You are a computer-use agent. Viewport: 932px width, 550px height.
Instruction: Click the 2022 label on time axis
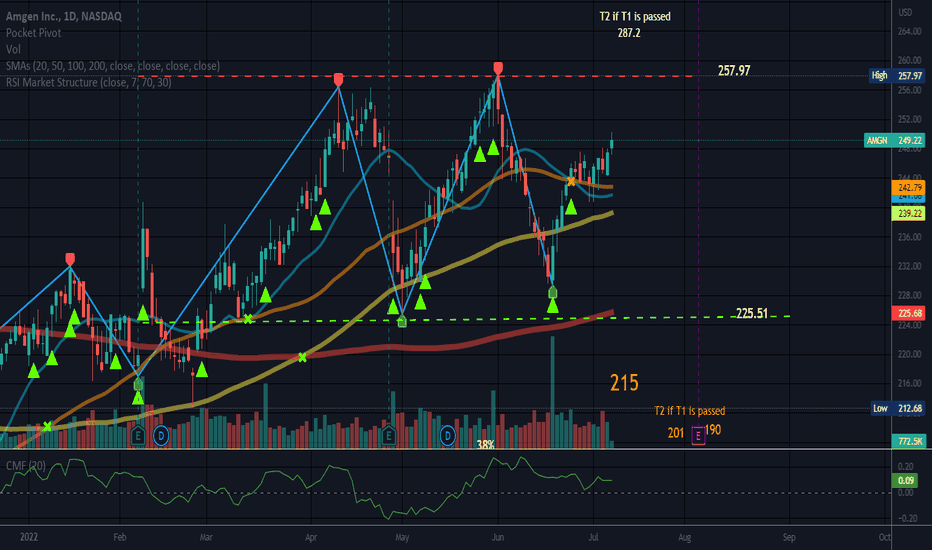29,537
